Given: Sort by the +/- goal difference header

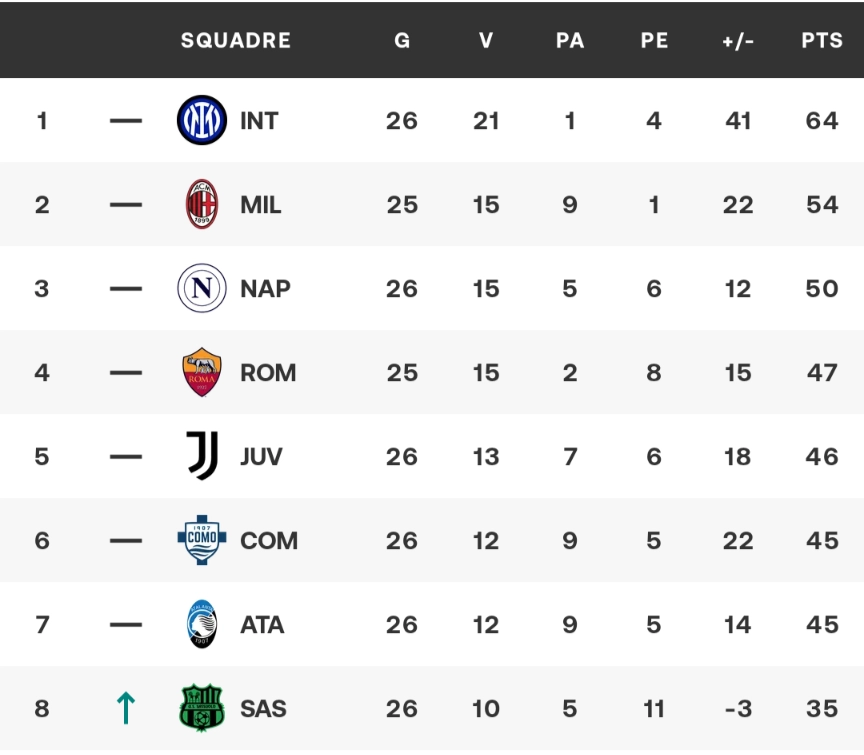Looking at the screenshot, I should 738,41.
